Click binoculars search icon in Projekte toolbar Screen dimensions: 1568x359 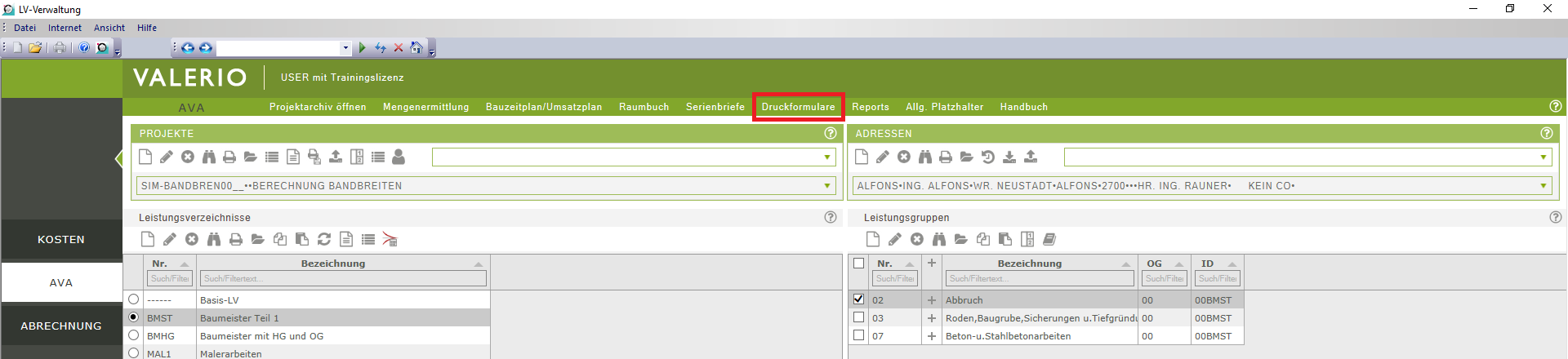(x=209, y=157)
